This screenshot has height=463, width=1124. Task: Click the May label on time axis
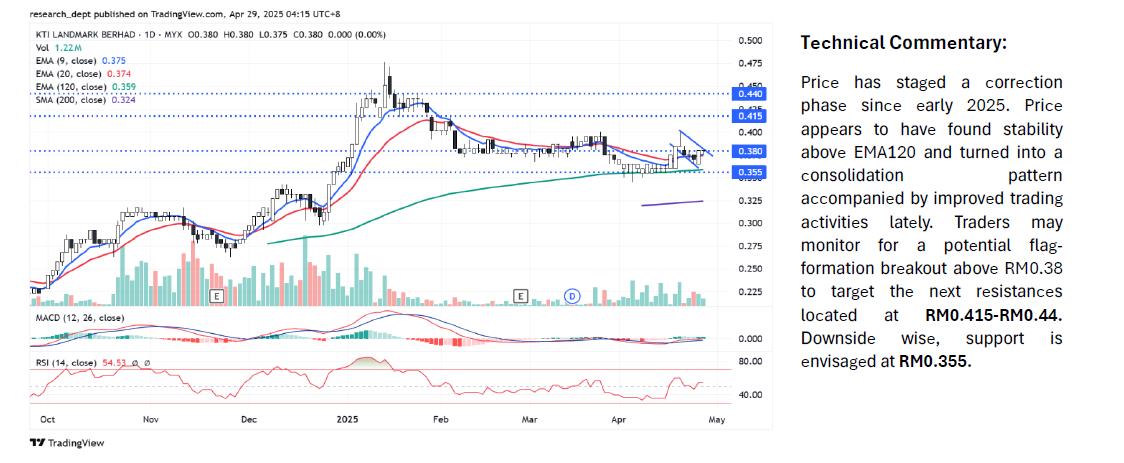click(x=717, y=419)
